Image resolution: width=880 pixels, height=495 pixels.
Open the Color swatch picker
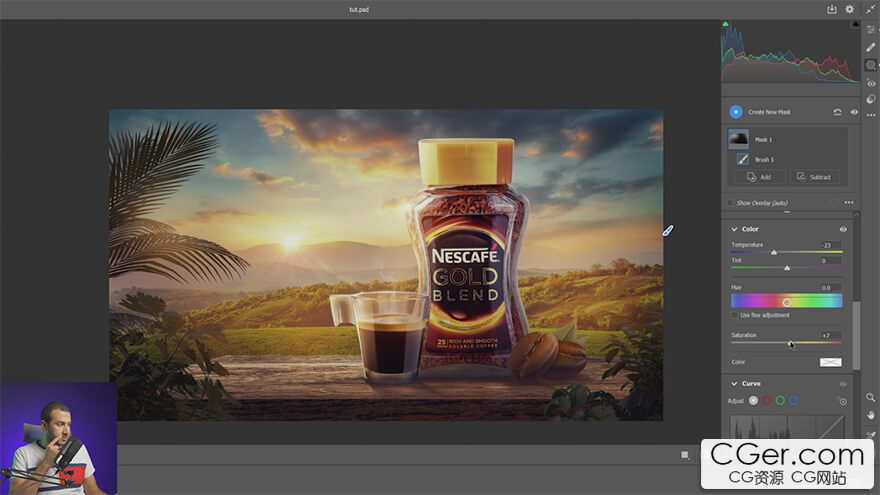tap(831, 362)
